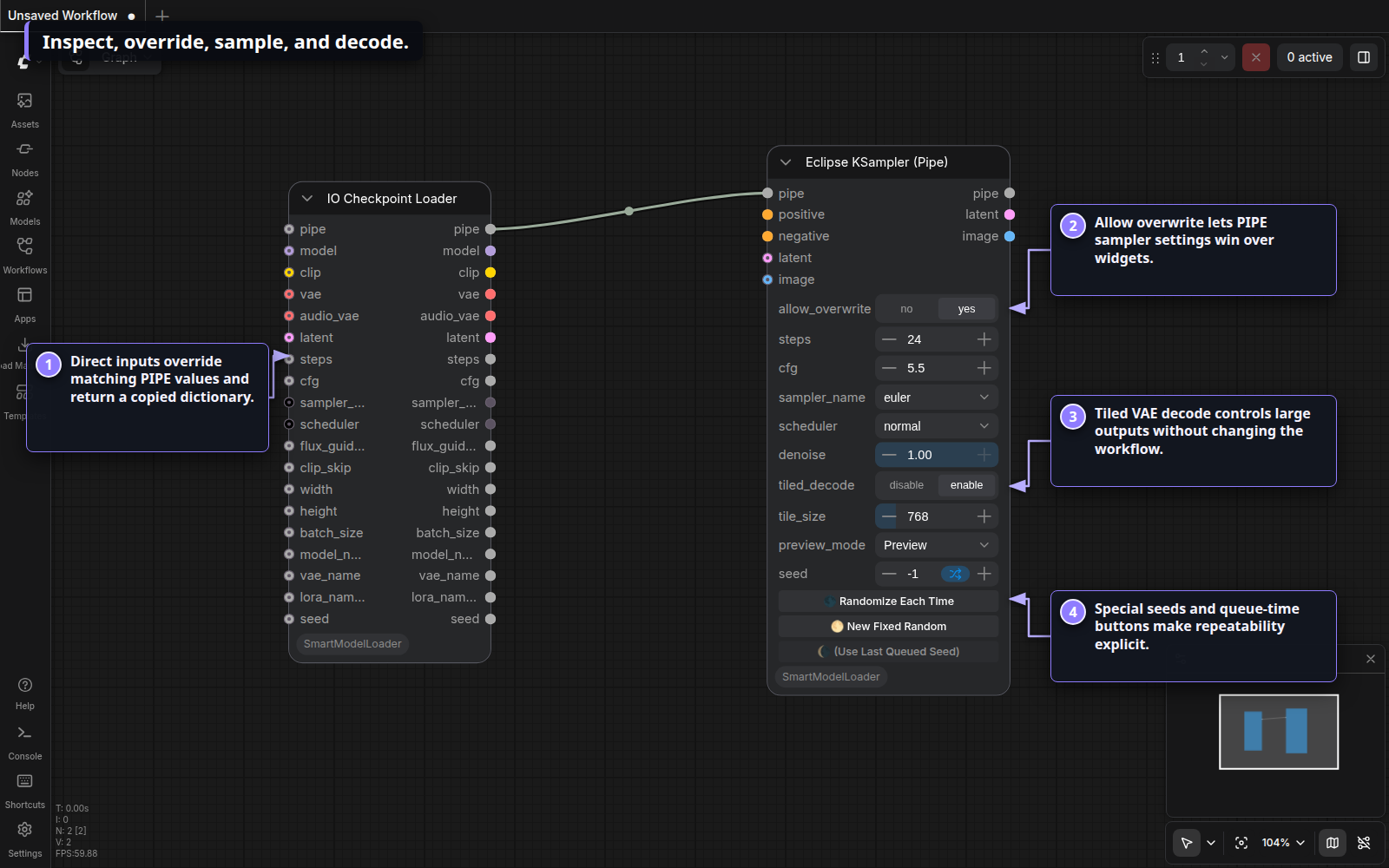Image resolution: width=1389 pixels, height=868 pixels.
Task: Click the tile_size 768 value field
Action: (936, 516)
